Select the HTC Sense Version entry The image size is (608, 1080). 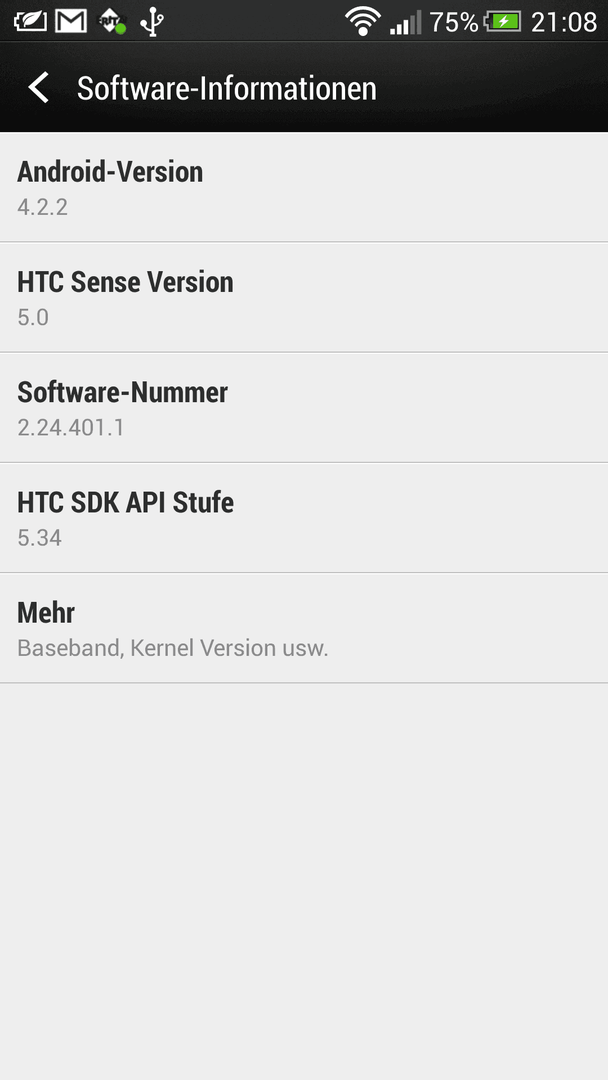304,297
